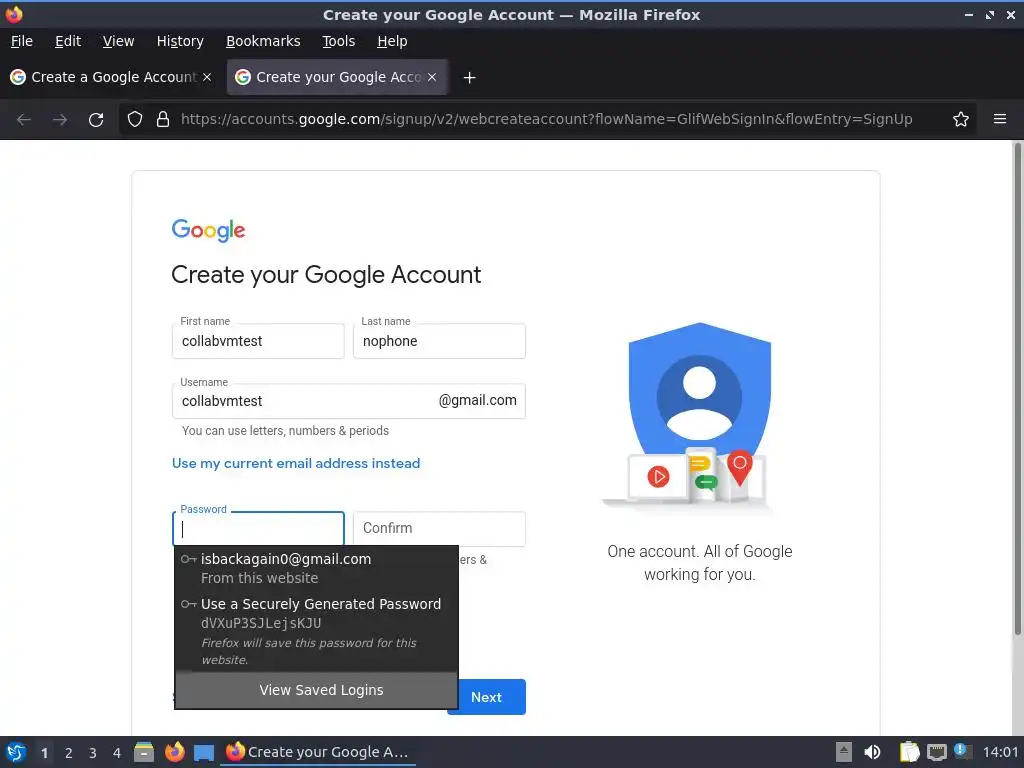
Task: Pick saved login isbackagain0@gmail.com
Action: coord(316,568)
